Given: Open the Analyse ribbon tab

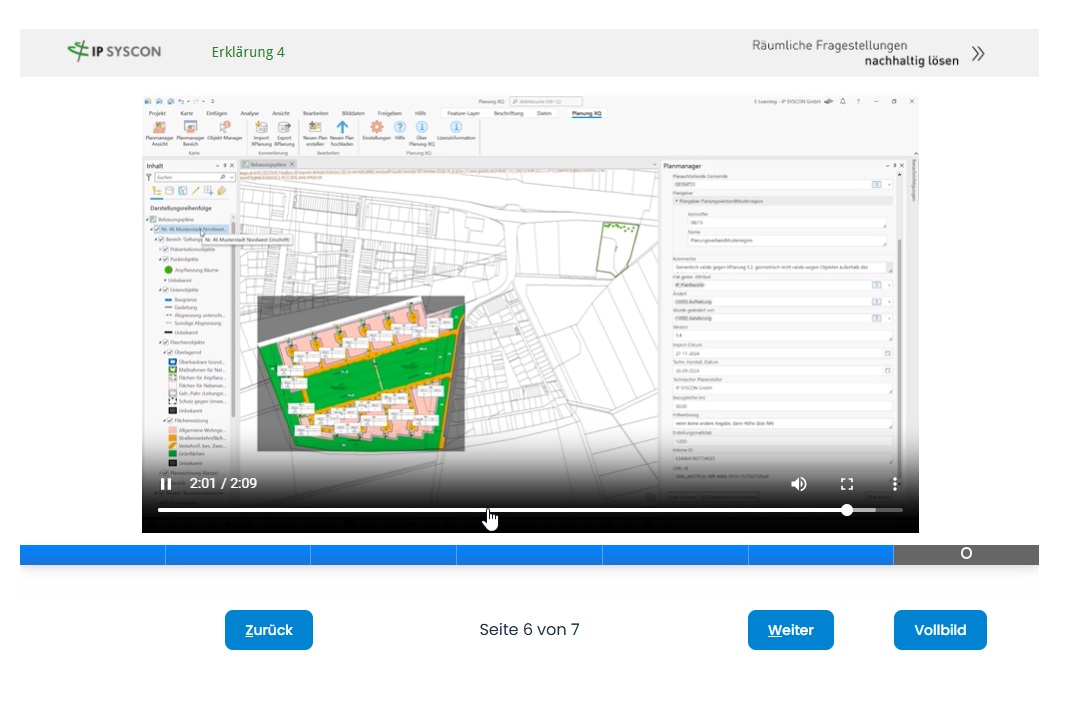Looking at the screenshot, I should (x=249, y=114).
